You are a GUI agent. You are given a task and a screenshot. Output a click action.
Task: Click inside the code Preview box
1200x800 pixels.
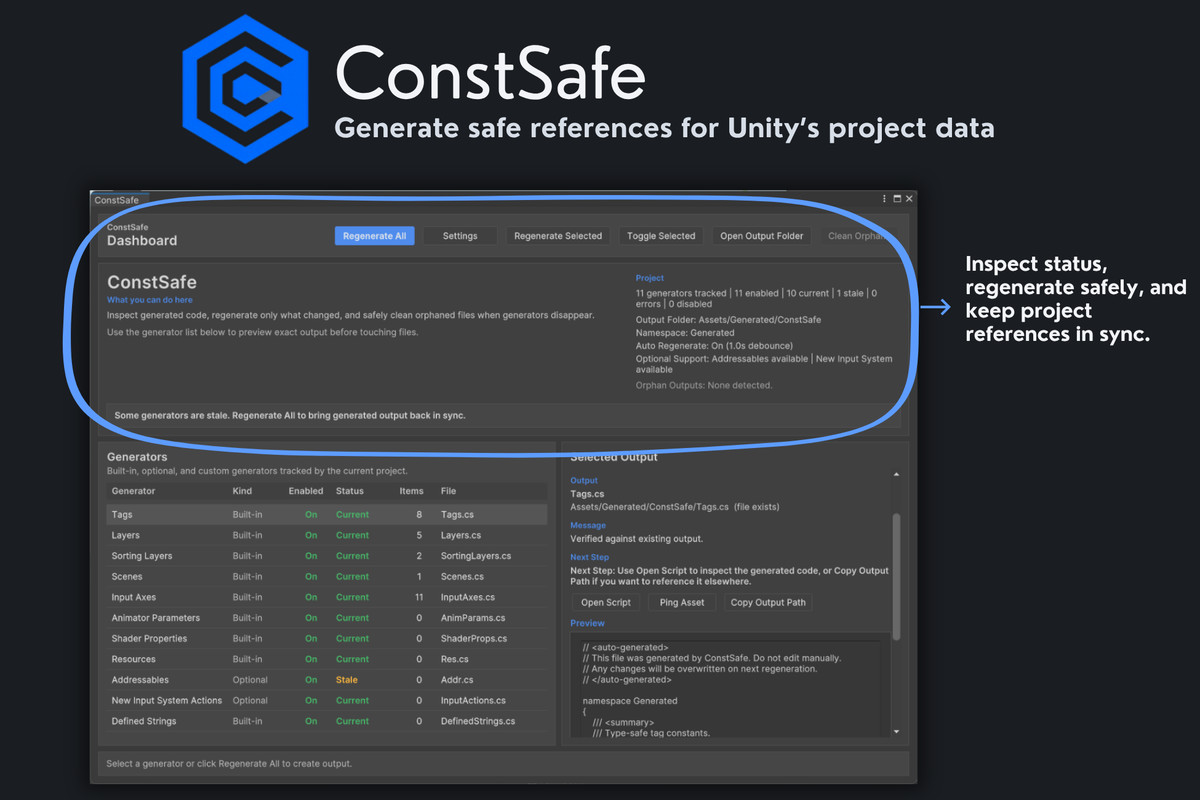click(730, 688)
